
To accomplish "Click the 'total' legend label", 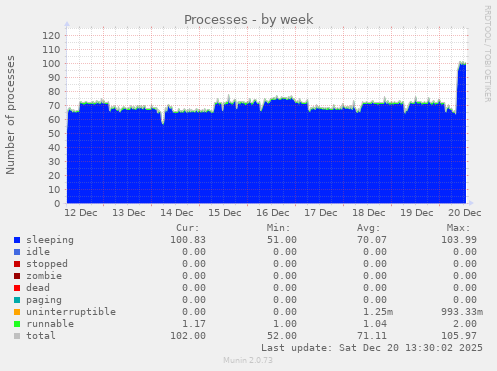I will (x=41, y=336).
